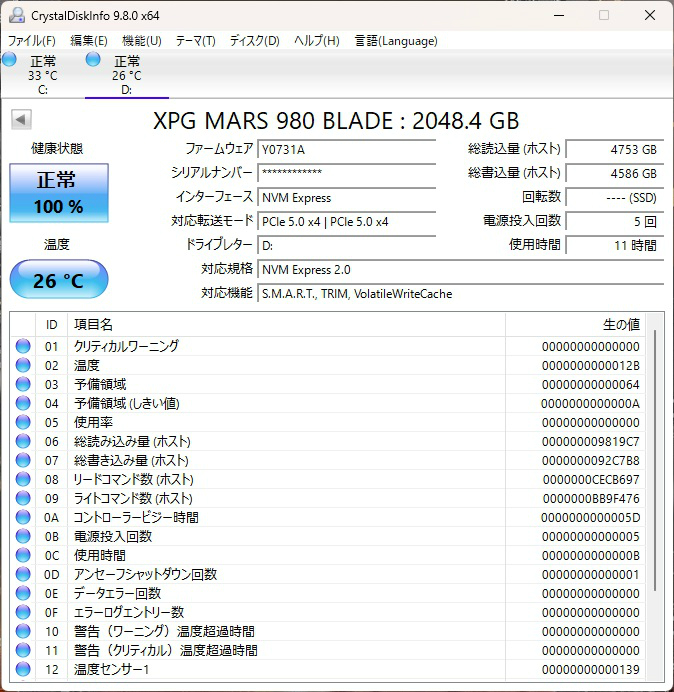Click total host writes value 4586 GB
Viewport: 674px width, 692px height.
tap(615, 173)
